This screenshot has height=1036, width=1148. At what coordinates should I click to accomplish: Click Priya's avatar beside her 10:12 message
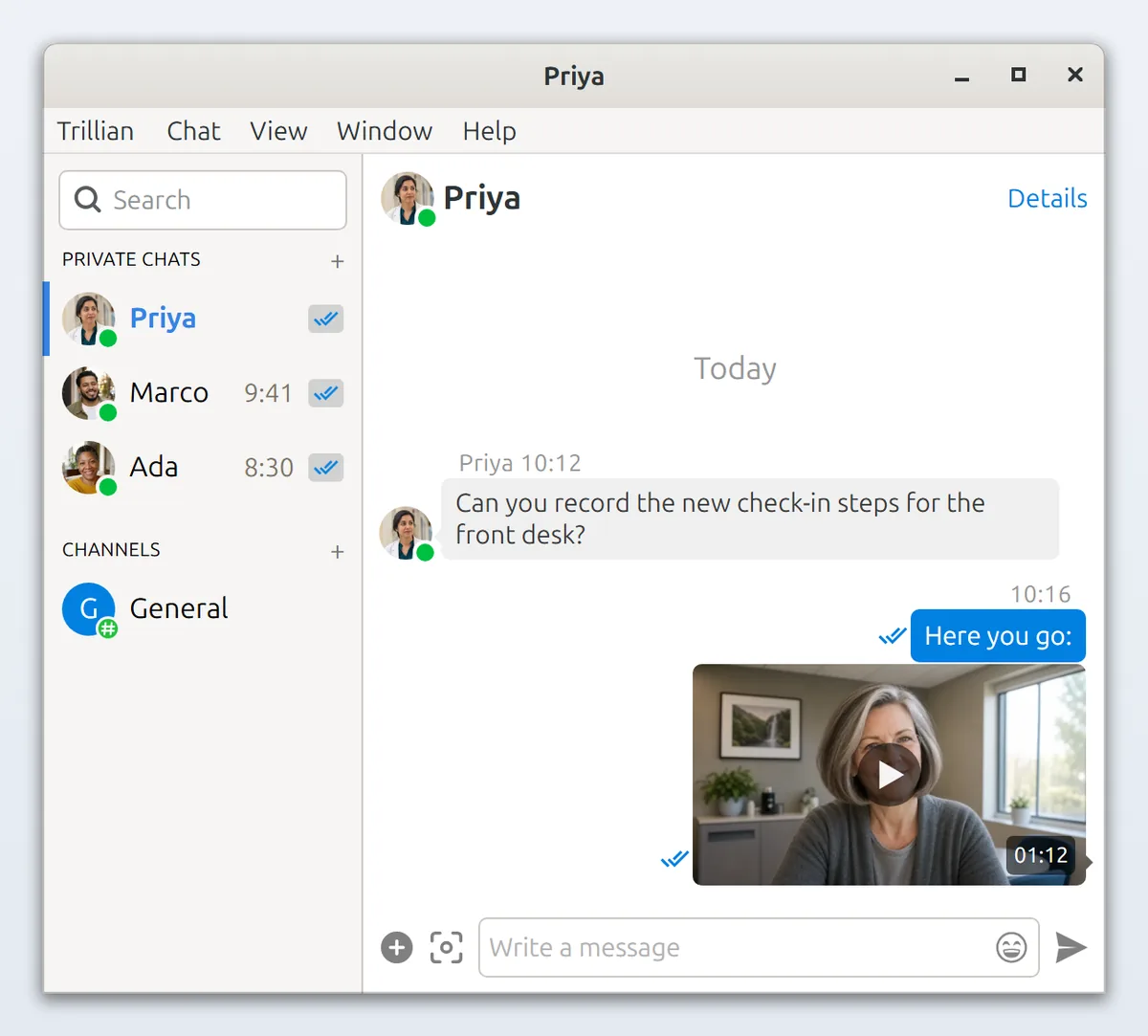click(x=406, y=533)
